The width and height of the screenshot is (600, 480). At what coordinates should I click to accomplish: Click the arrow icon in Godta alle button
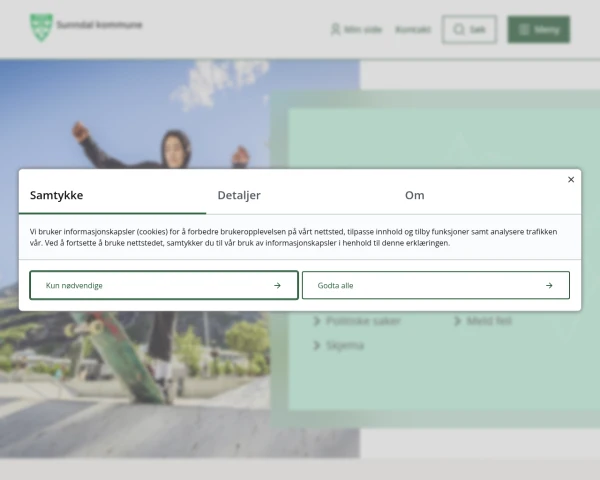click(549, 286)
